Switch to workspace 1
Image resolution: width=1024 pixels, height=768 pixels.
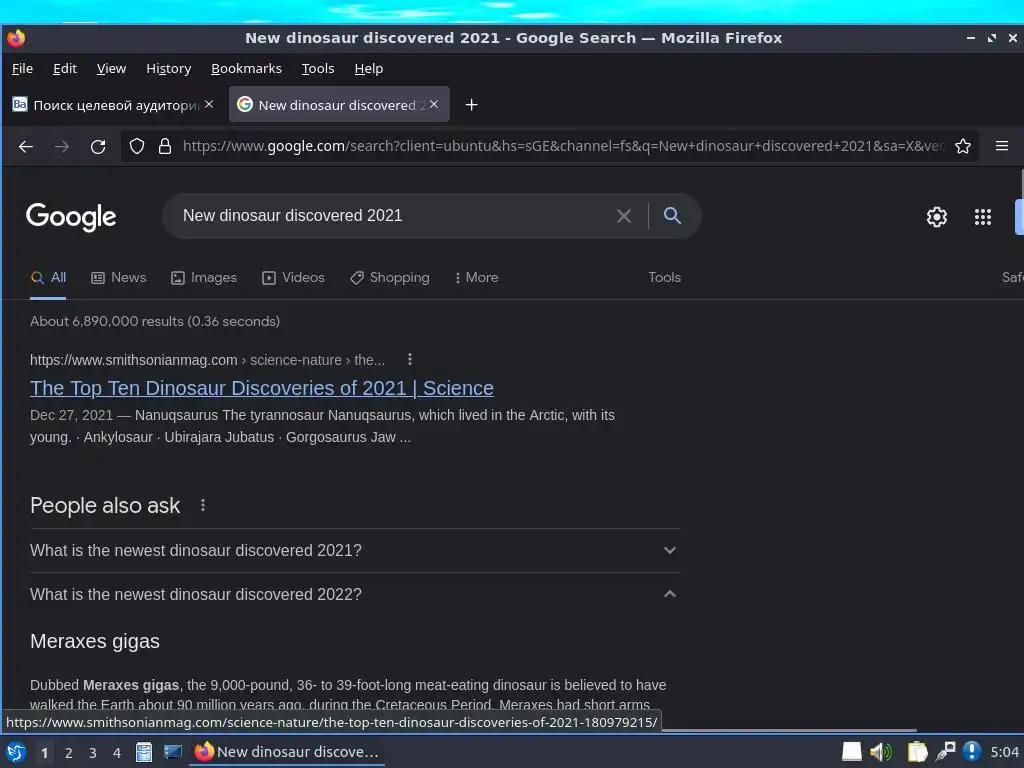[x=44, y=753]
